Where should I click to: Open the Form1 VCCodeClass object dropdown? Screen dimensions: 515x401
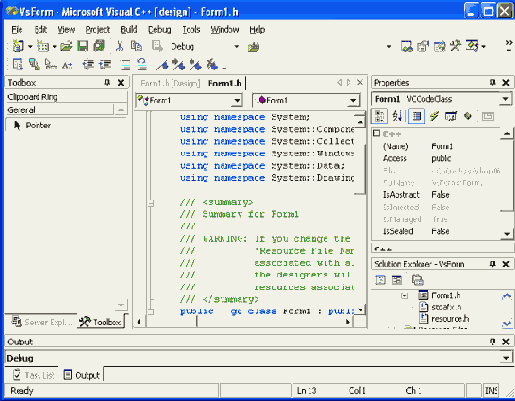(x=505, y=99)
